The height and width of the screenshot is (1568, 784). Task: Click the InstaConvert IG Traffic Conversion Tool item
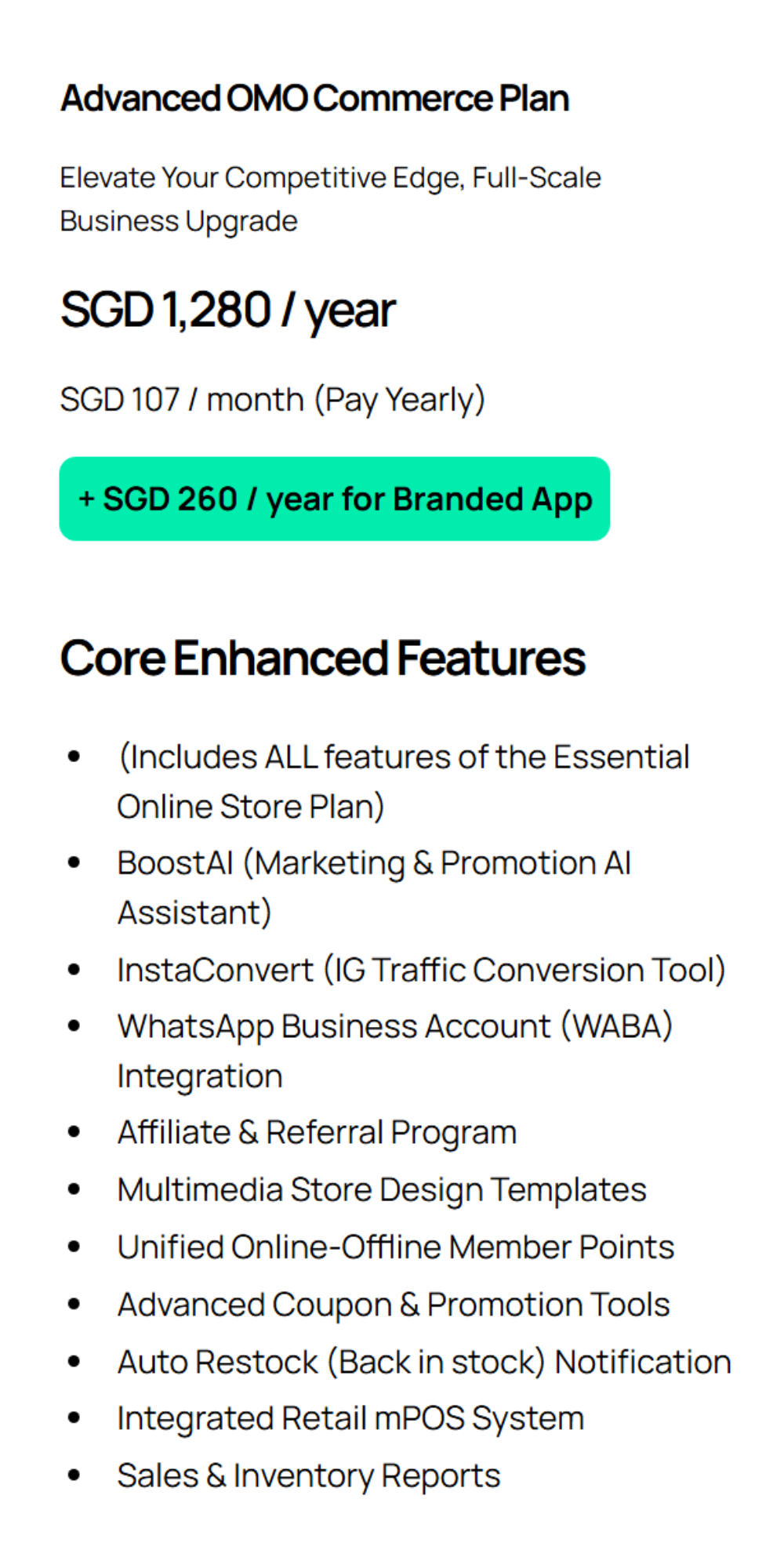point(421,970)
